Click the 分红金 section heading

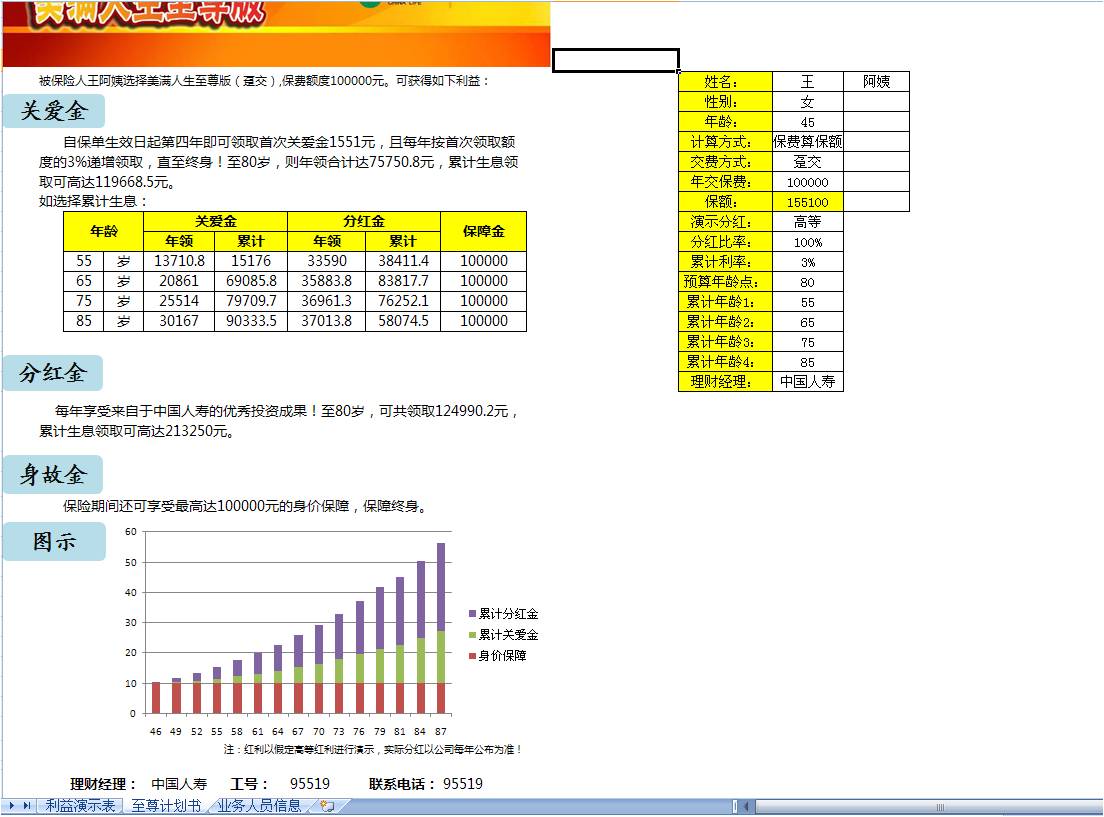tap(53, 373)
